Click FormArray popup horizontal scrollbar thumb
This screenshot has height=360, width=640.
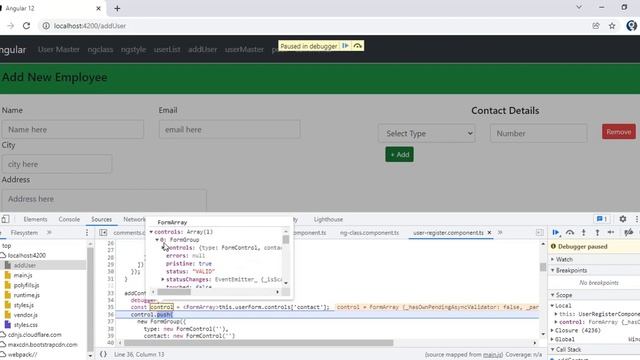(174, 292)
